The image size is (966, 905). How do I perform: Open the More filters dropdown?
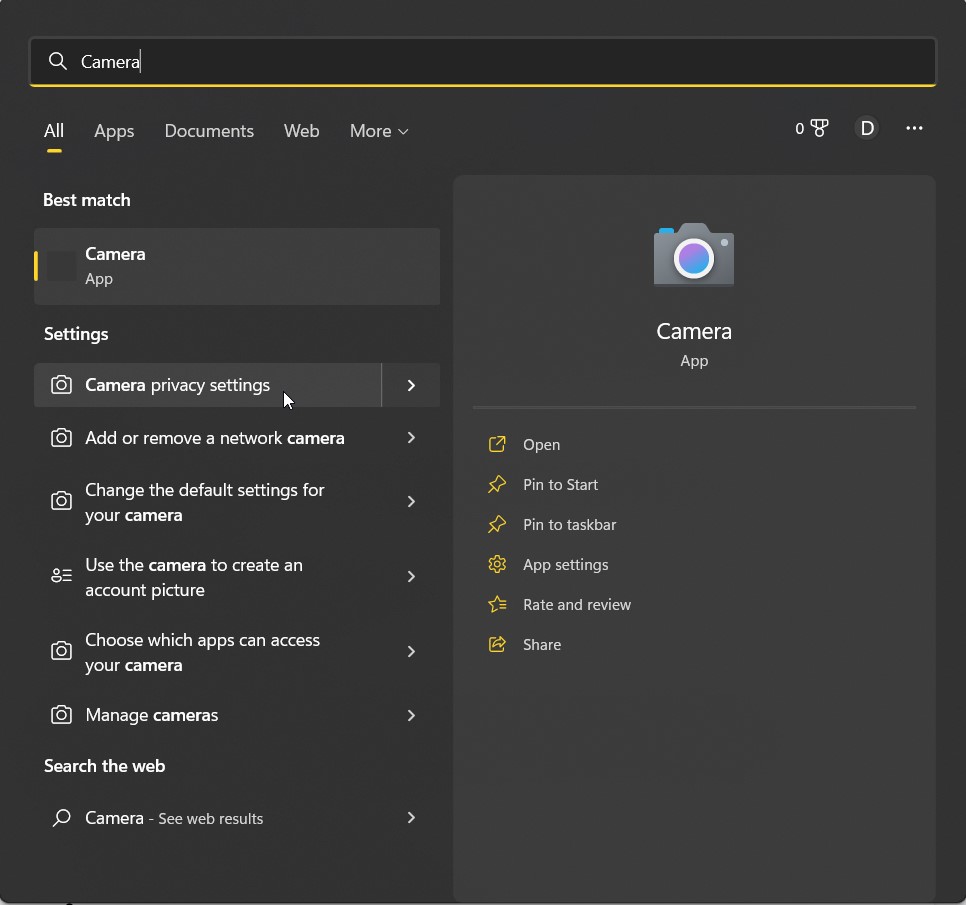click(x=379, y=131)
